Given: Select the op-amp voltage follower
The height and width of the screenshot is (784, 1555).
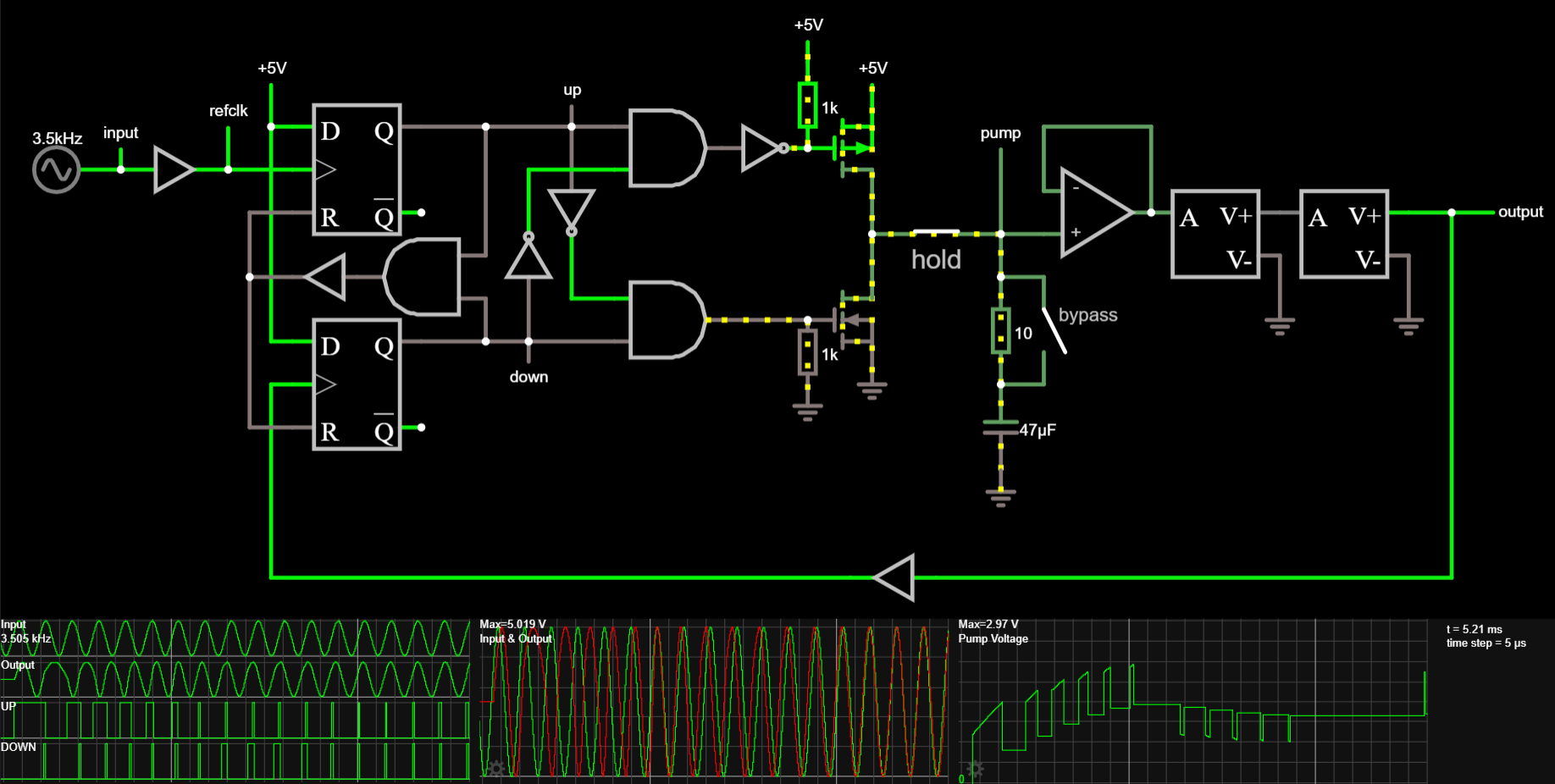Looking at the screenshot, I should pyautogui.click(x=1096, y=212).
